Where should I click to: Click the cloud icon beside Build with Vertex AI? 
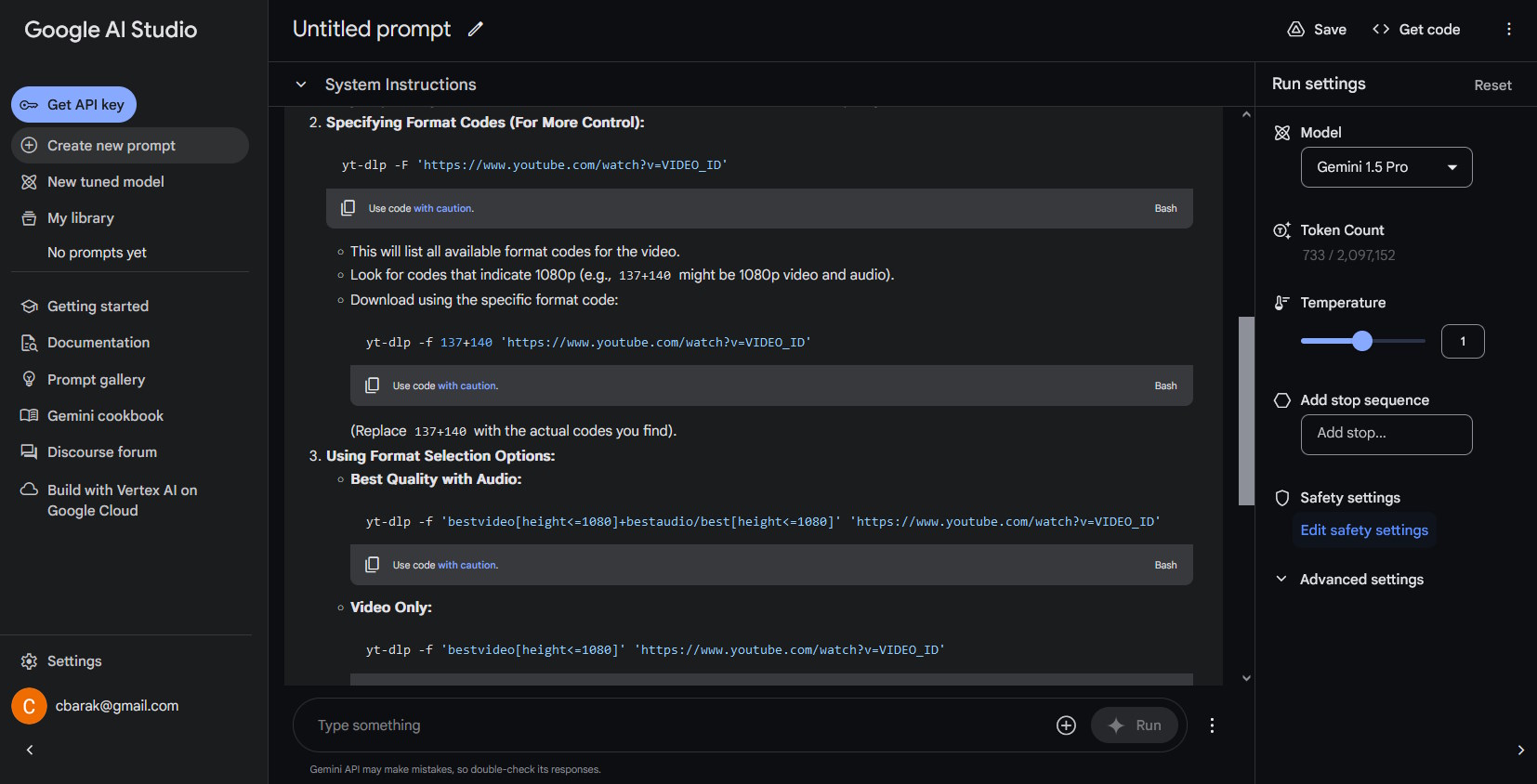tap(29, 489)
